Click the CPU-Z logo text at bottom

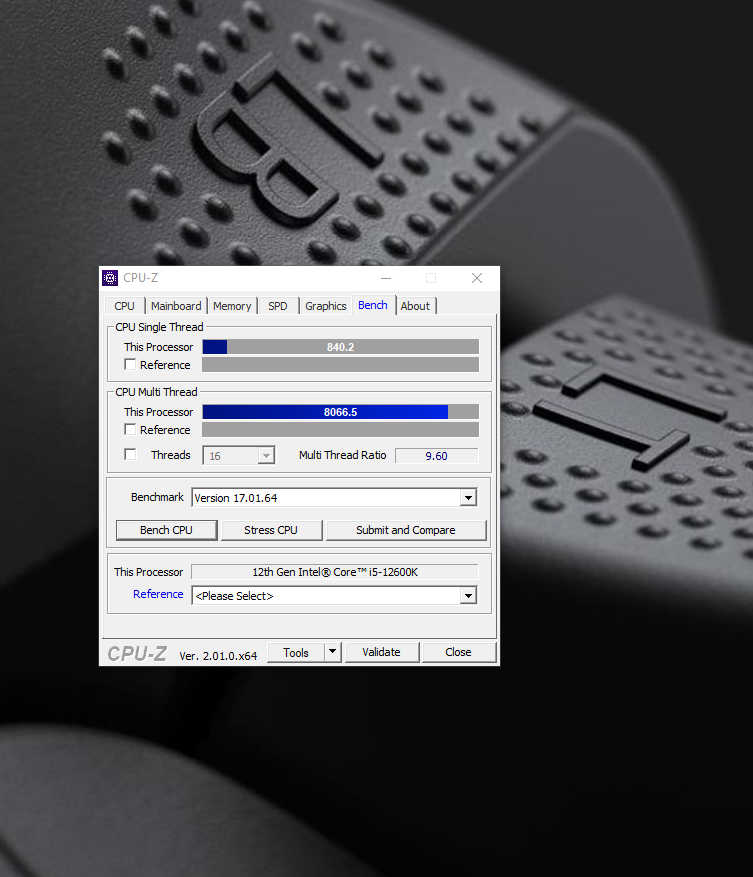coord(137,653)
